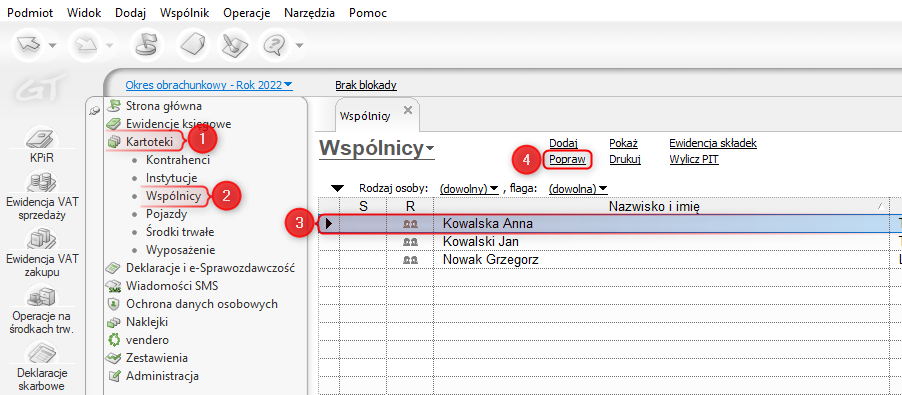
Task: Open Ewidencja VAT sprzedaży module icon
Action: (41, 183)
